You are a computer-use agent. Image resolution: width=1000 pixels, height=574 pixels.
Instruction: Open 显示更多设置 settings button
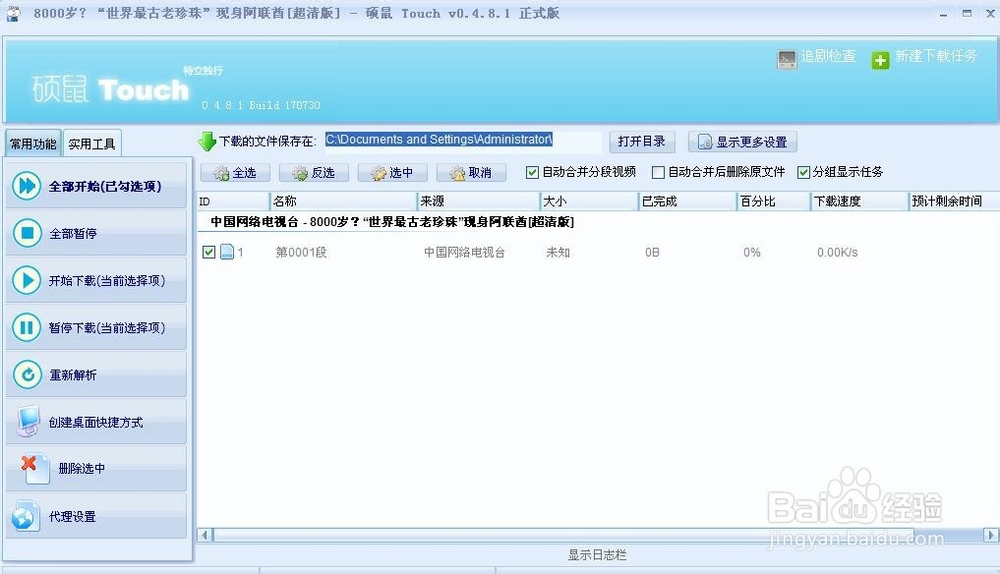742,142
